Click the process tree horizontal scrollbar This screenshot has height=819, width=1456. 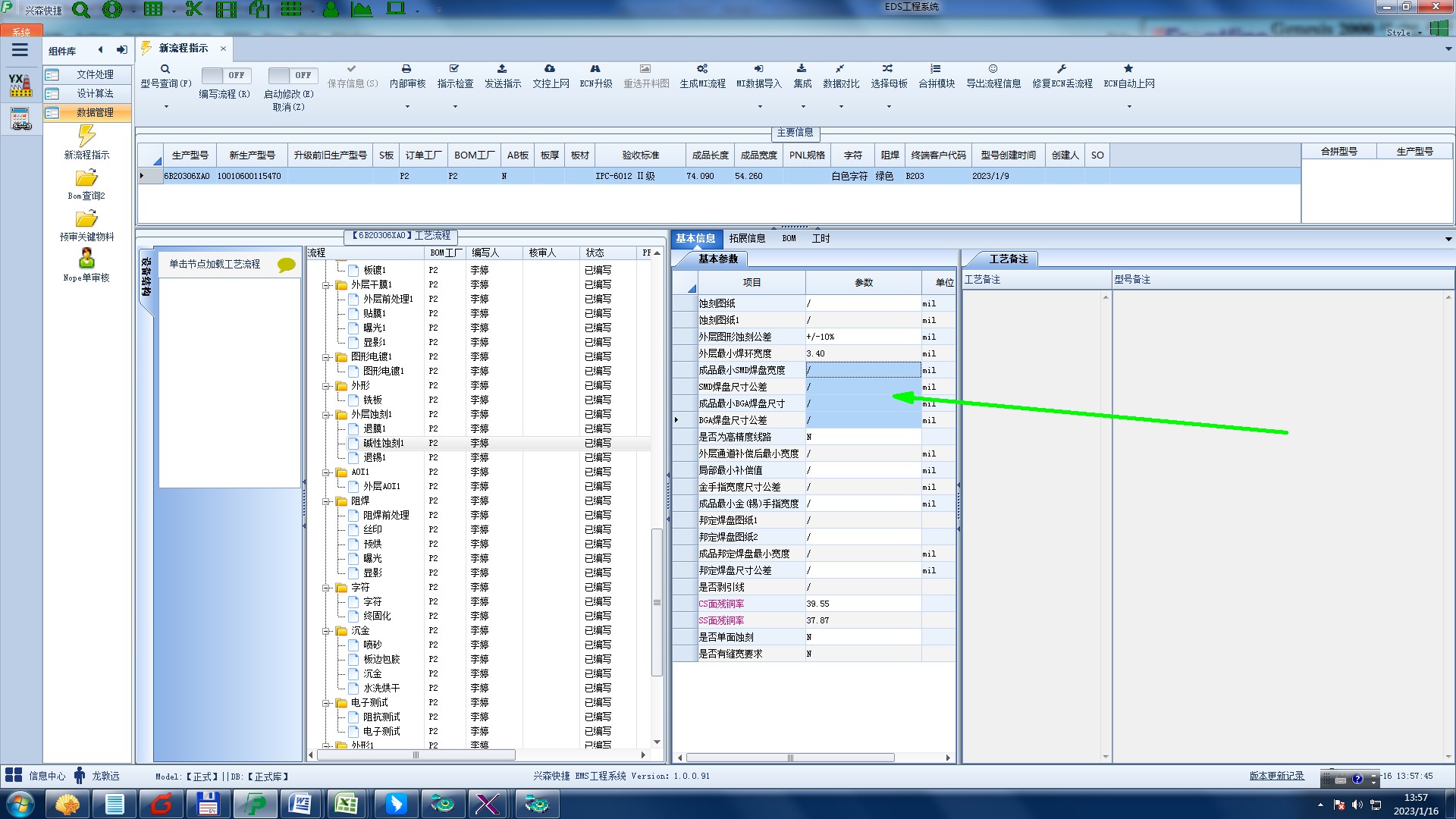416,755
